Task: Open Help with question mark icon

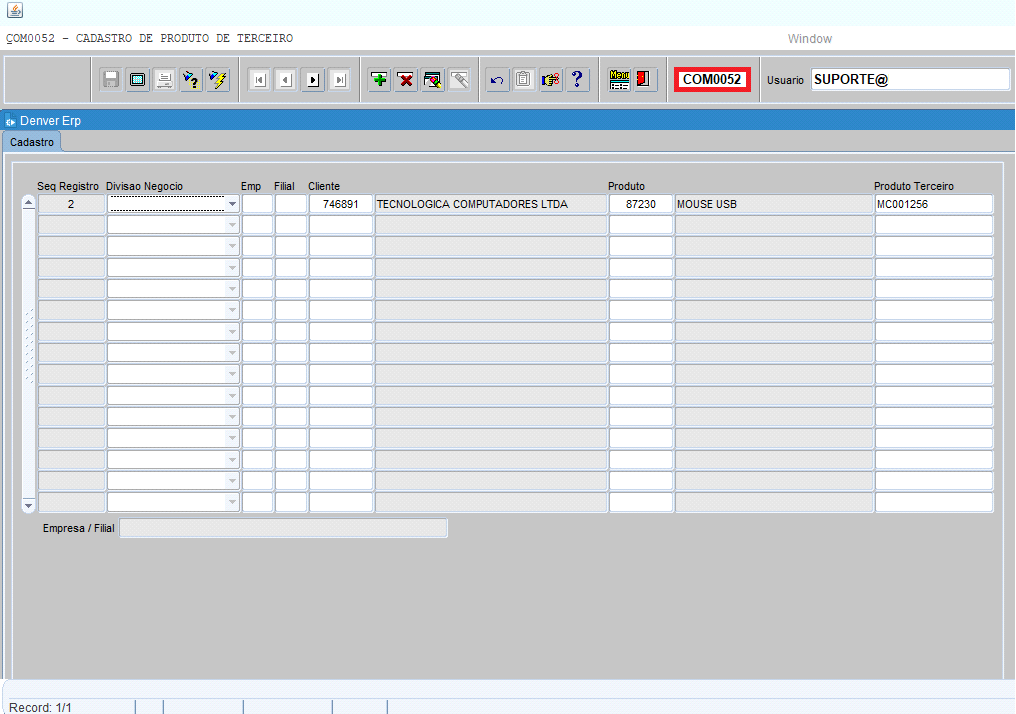Action: tap(577, 80)
